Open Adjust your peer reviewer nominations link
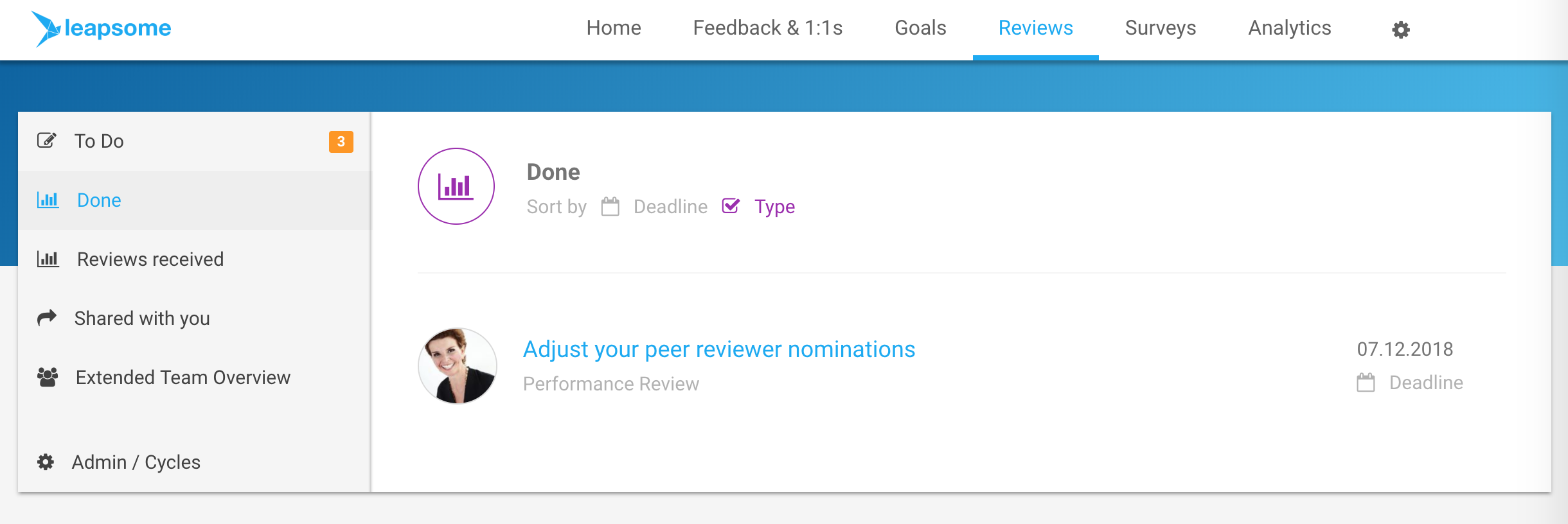 (x=719, y=349)
